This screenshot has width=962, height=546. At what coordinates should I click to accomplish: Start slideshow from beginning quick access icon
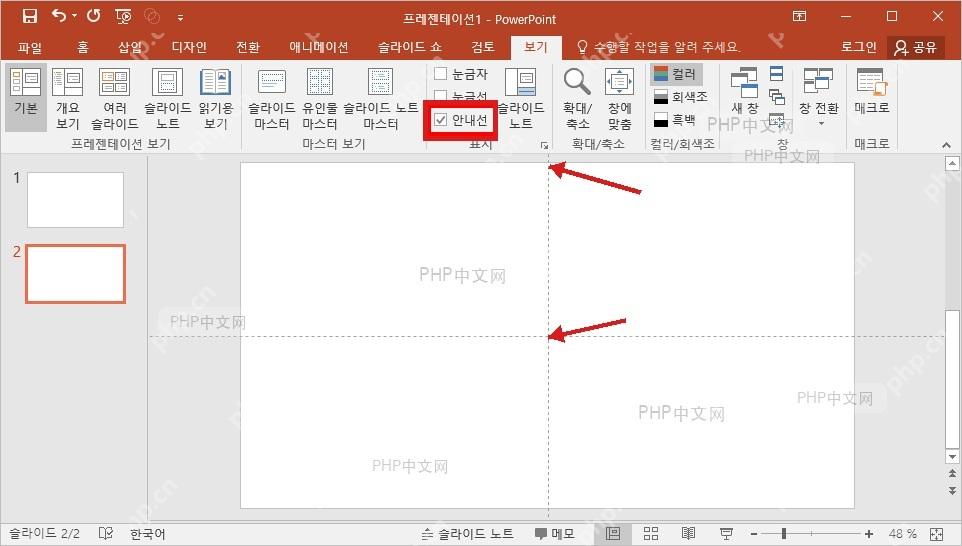[x=123, y=17]
